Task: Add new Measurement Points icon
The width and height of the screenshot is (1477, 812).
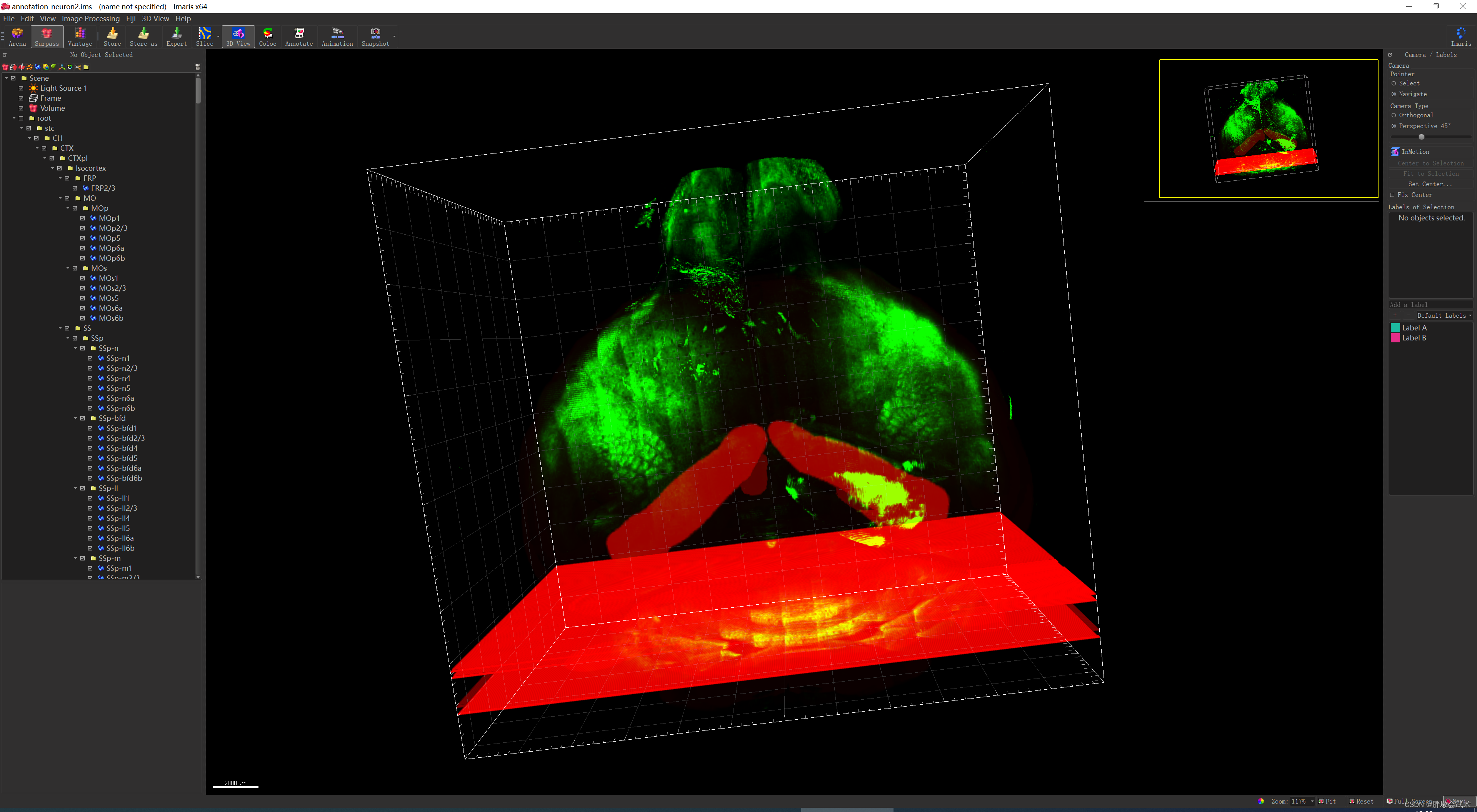Action: 70,67
